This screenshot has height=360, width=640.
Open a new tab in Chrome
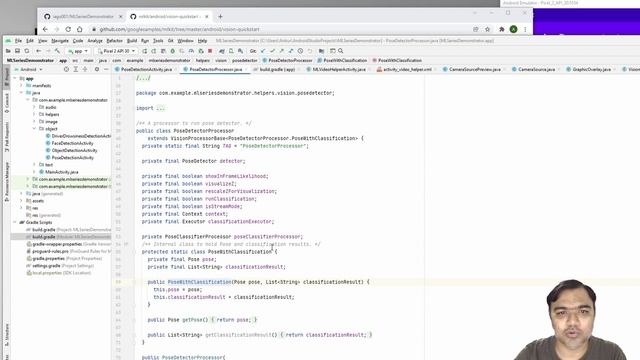pos(220,17)
